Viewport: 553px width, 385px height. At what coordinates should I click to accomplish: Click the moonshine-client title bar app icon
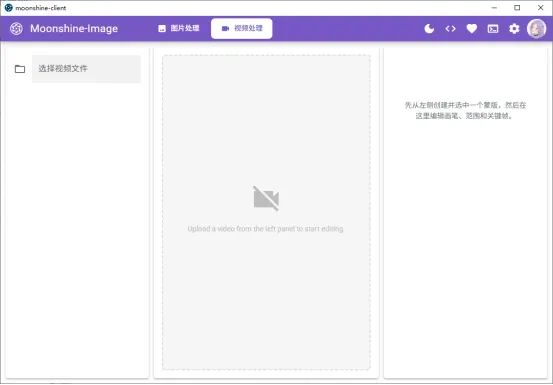click(8, 8)
